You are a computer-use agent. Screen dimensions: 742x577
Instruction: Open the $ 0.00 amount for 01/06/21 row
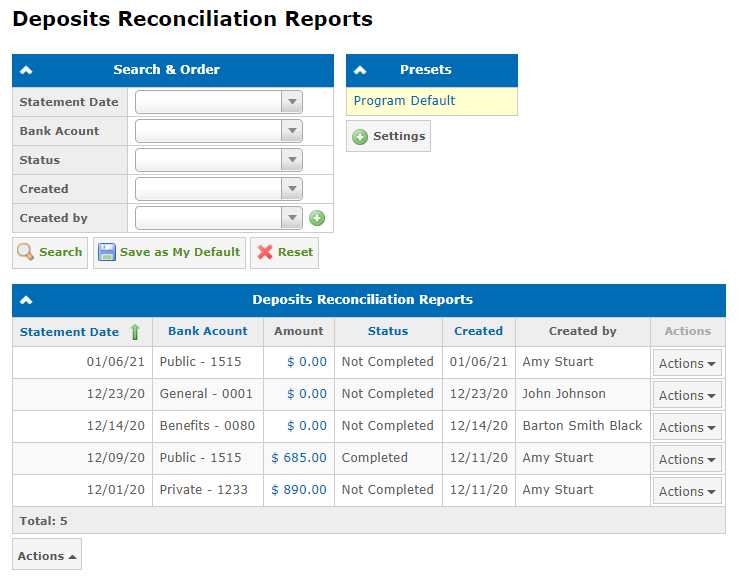307,362
